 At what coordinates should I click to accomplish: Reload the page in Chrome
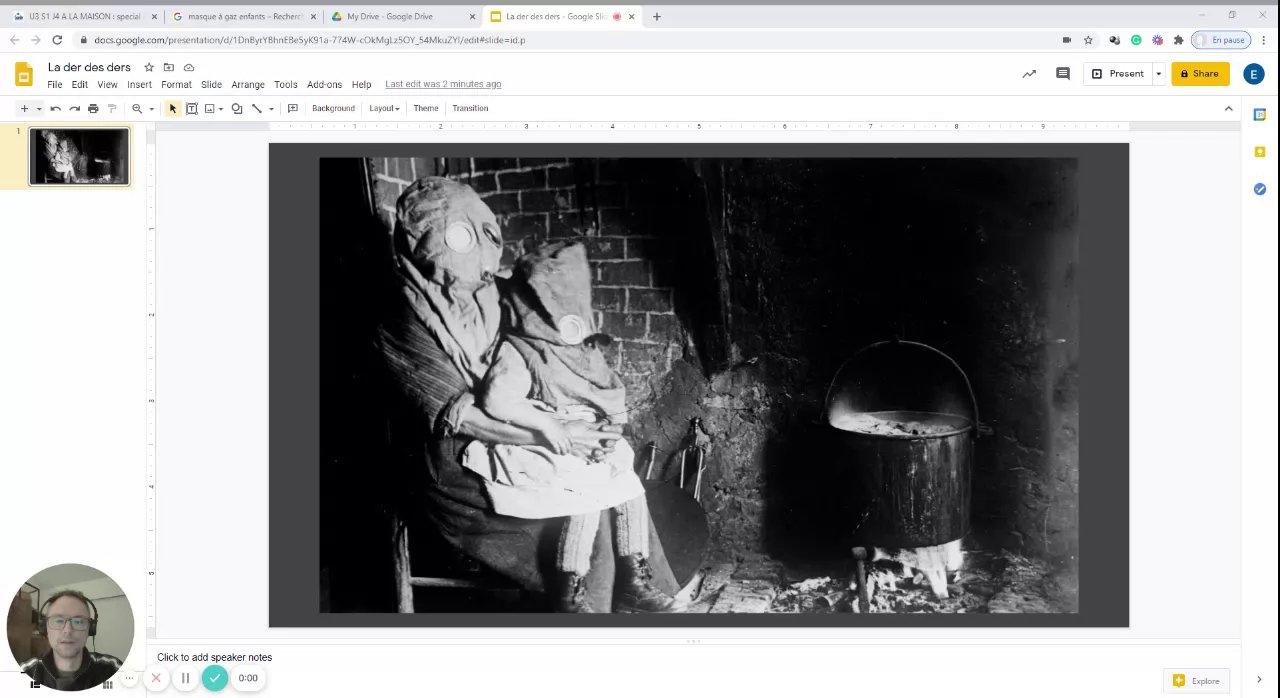[x=57, y=40]
